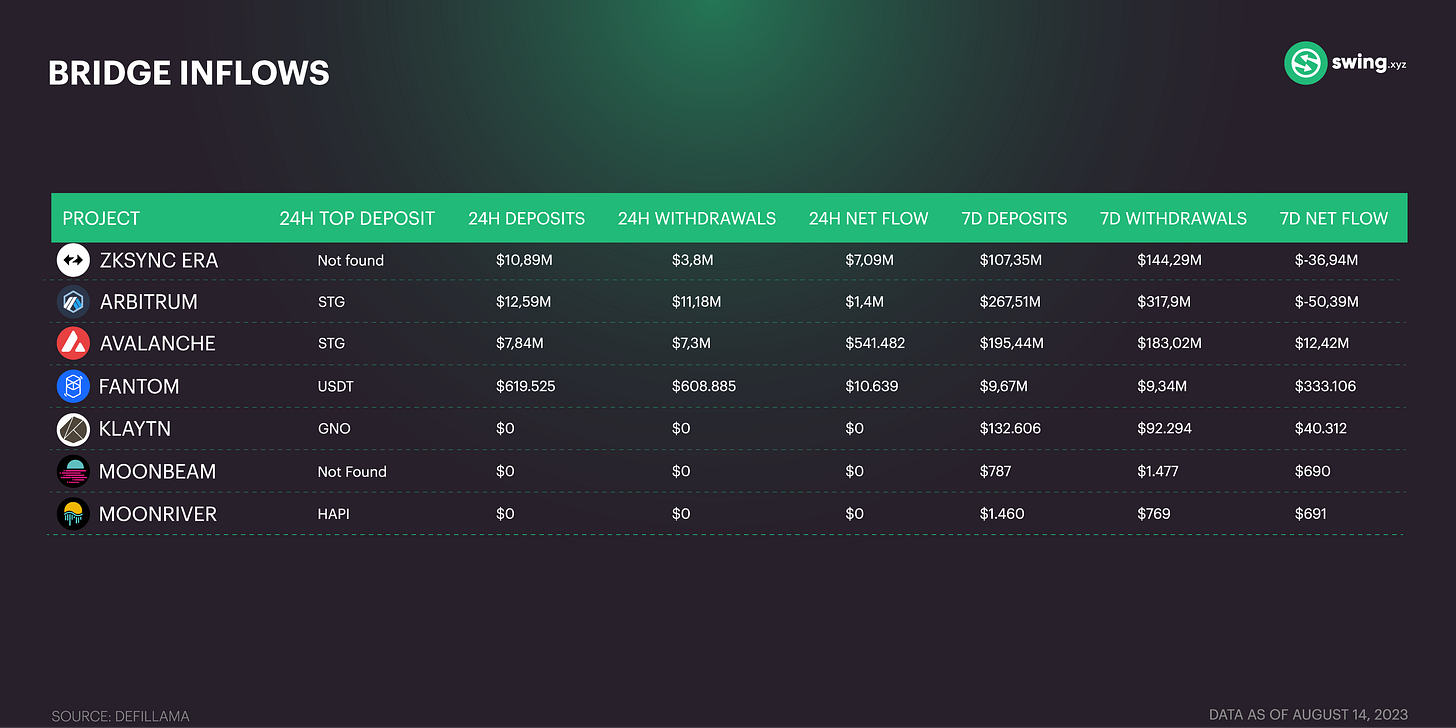This screenshot has height=728, width=1456.
Task: Click the MOONRIVER project name
Action: pyautogui.click(x=158, y=514)
